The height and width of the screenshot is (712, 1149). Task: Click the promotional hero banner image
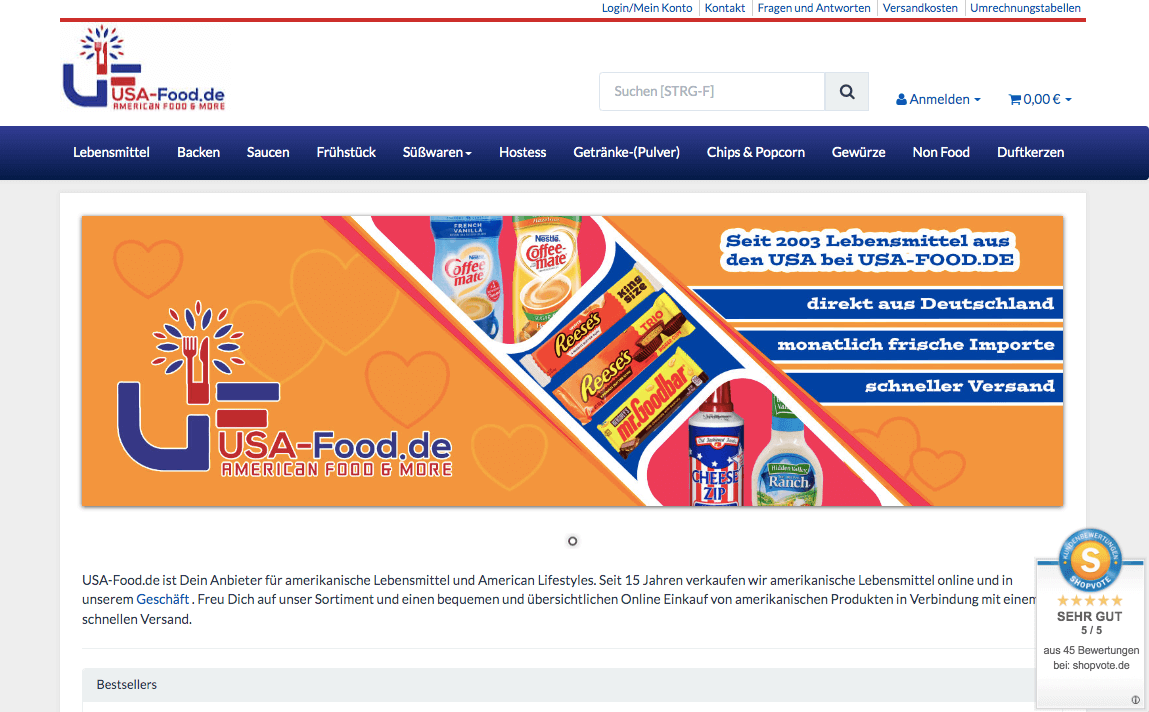tap(572, 360)
